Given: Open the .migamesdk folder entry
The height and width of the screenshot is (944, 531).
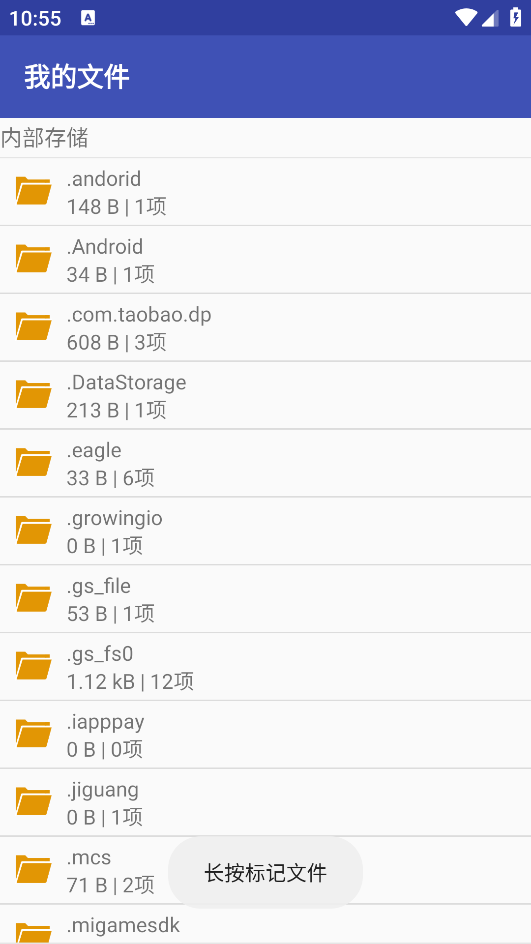Looking at the screenshot, I should point(266,925).
